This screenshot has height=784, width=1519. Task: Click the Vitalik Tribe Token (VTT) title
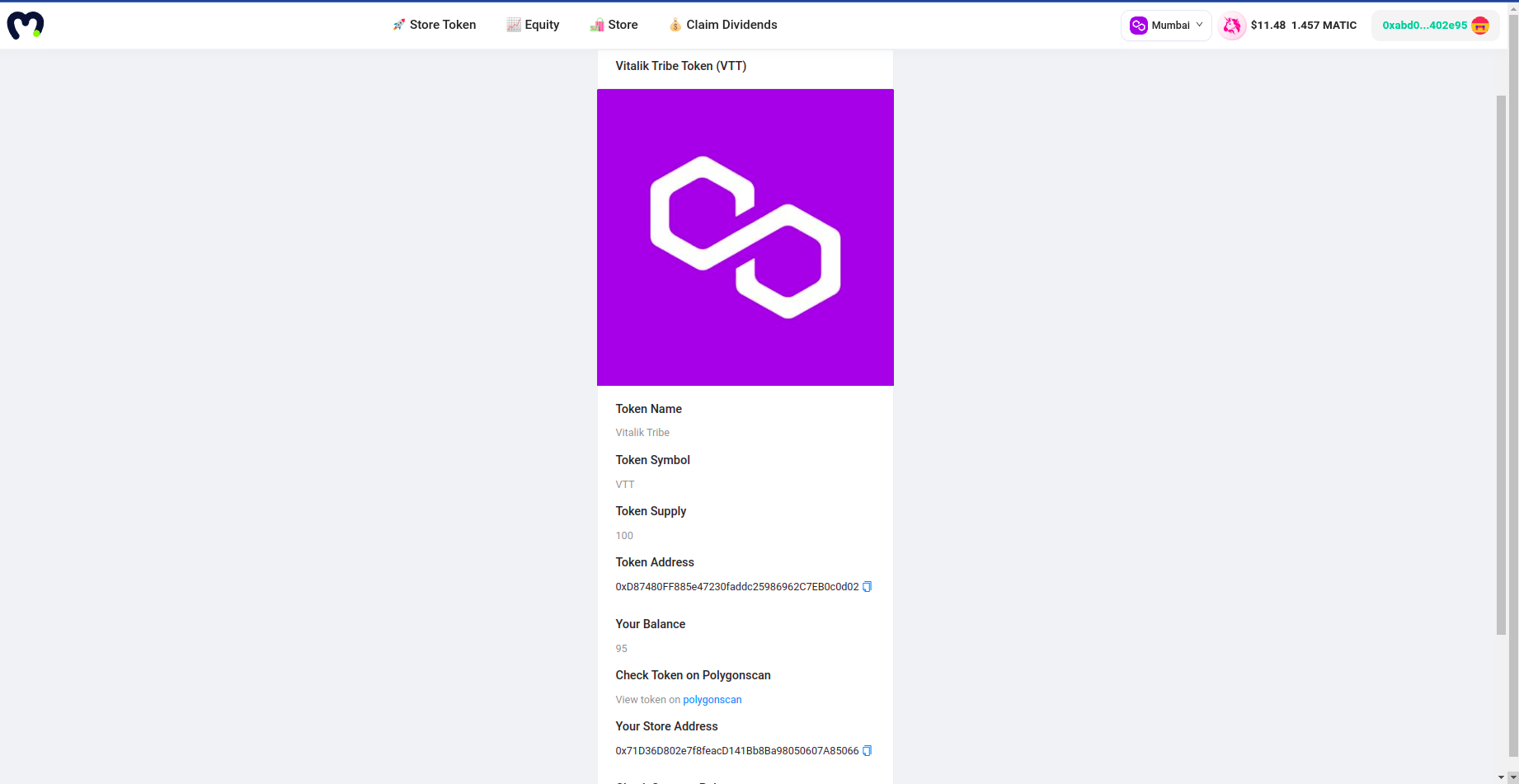tap(681, 66)
